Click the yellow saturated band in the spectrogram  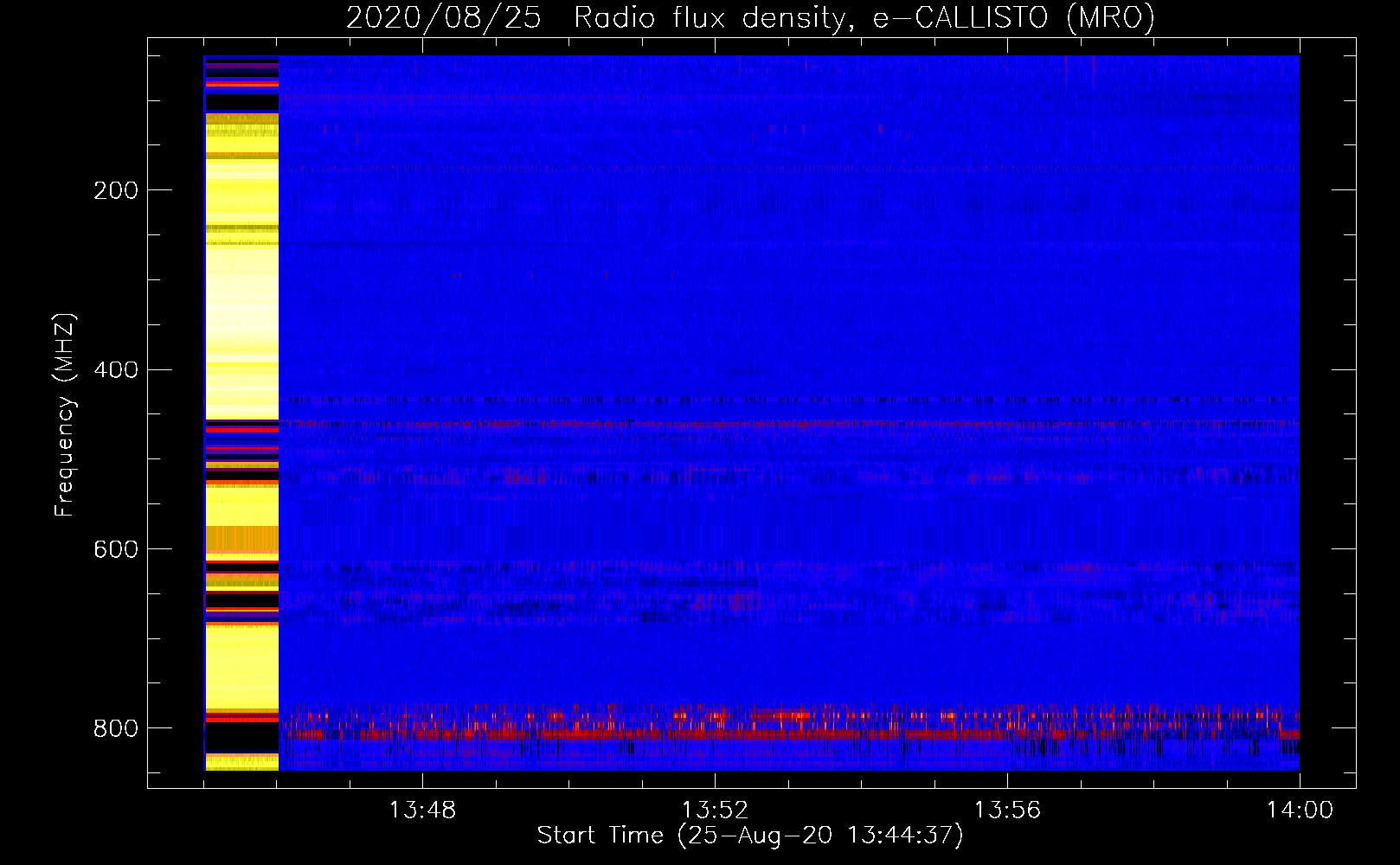pyautogui.click(x=241, y=413)
